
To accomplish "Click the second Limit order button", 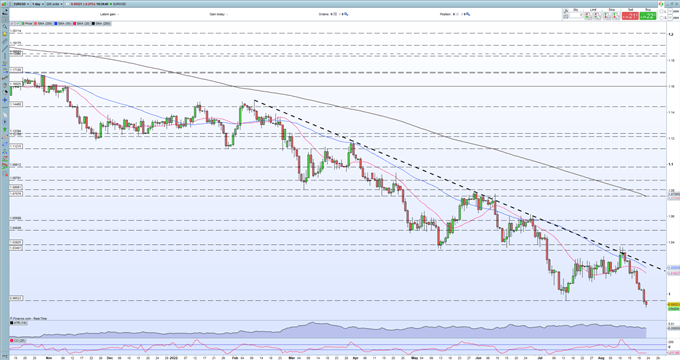I will [x=597, y=16].
